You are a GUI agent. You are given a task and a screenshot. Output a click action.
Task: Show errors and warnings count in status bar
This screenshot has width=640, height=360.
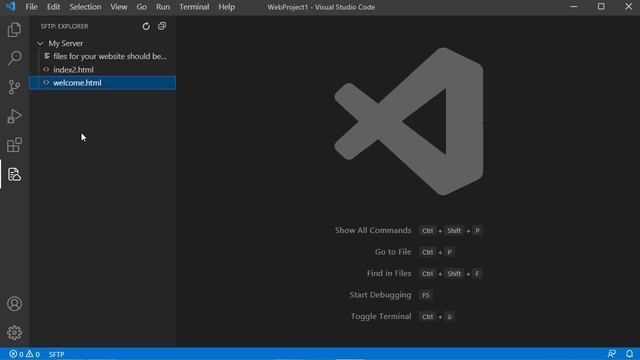[24, 354]
